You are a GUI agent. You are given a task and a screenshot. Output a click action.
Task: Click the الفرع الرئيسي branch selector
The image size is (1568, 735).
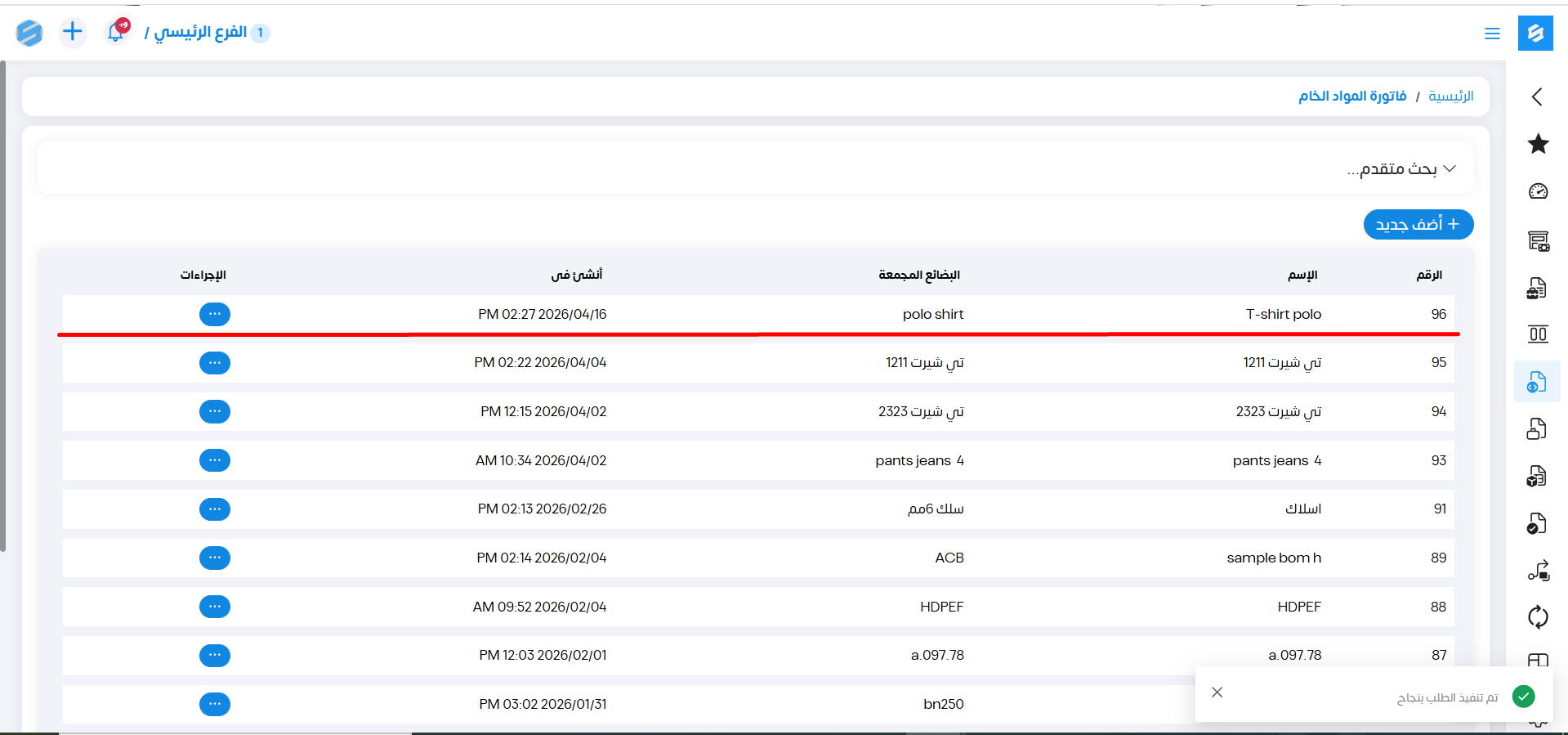(x=200, y=32)
